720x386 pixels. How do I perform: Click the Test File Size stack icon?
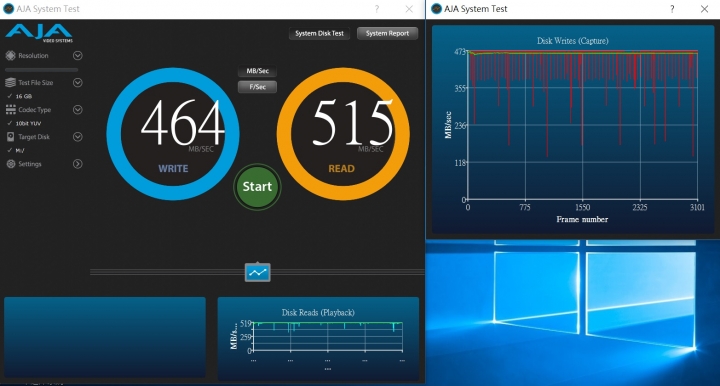[11, 83]
